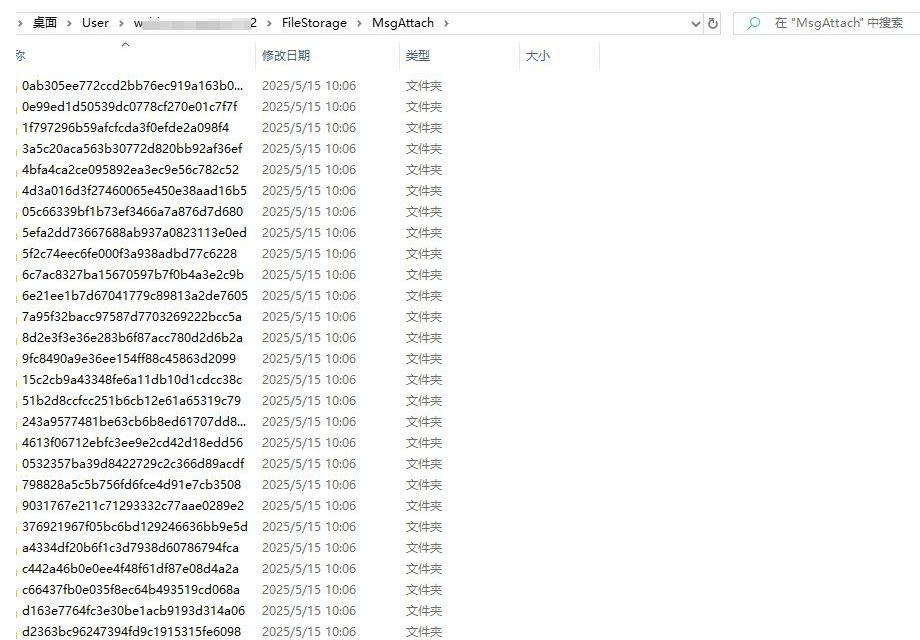Go to User in the breadcrumb
Screen dimensions: 920x640
[x=95, y=23]
